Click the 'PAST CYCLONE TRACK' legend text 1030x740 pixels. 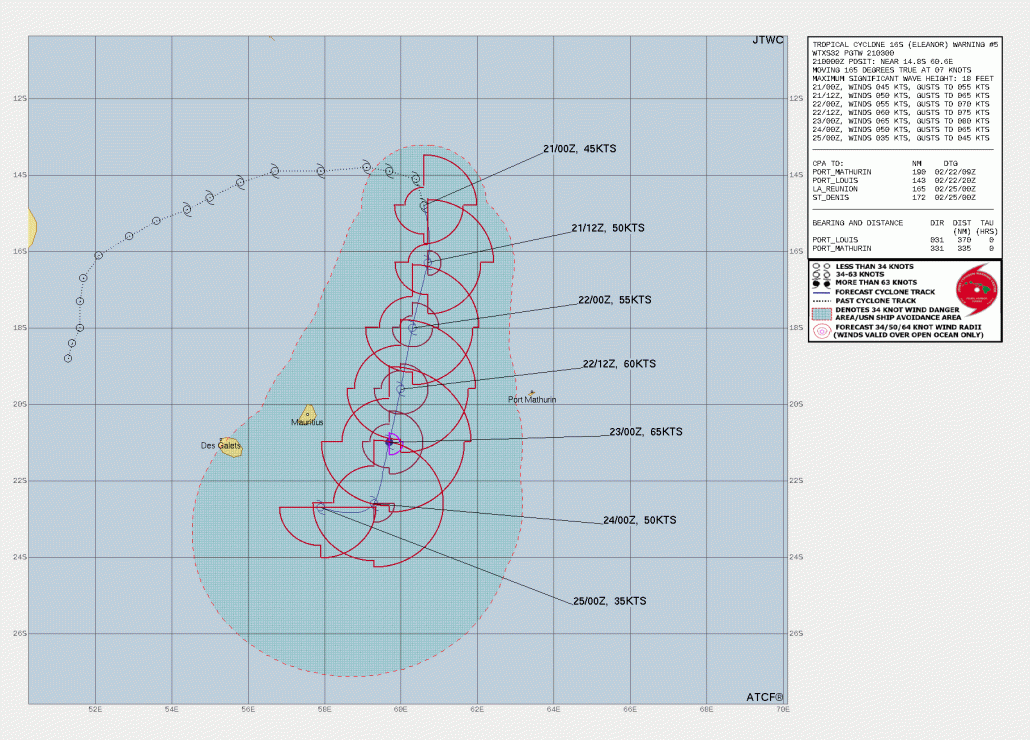(x=876, y=301)
